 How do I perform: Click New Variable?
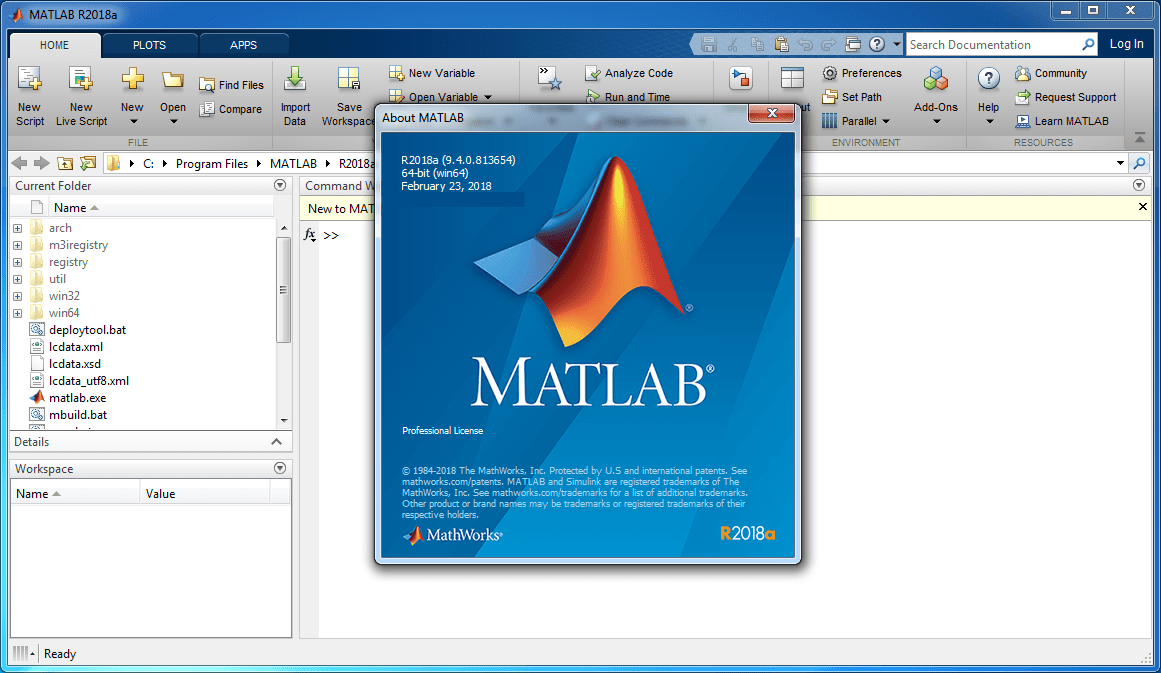[x=432, y=73]
